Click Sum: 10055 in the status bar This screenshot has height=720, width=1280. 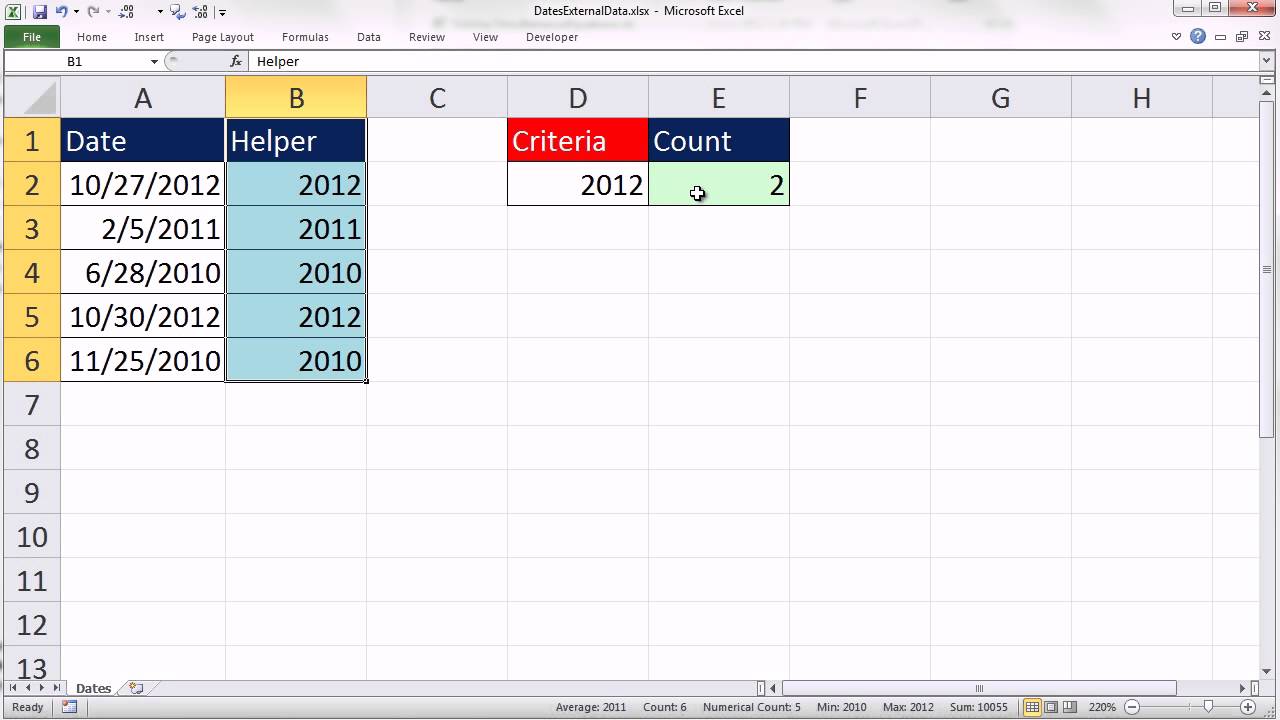[977, 707]
